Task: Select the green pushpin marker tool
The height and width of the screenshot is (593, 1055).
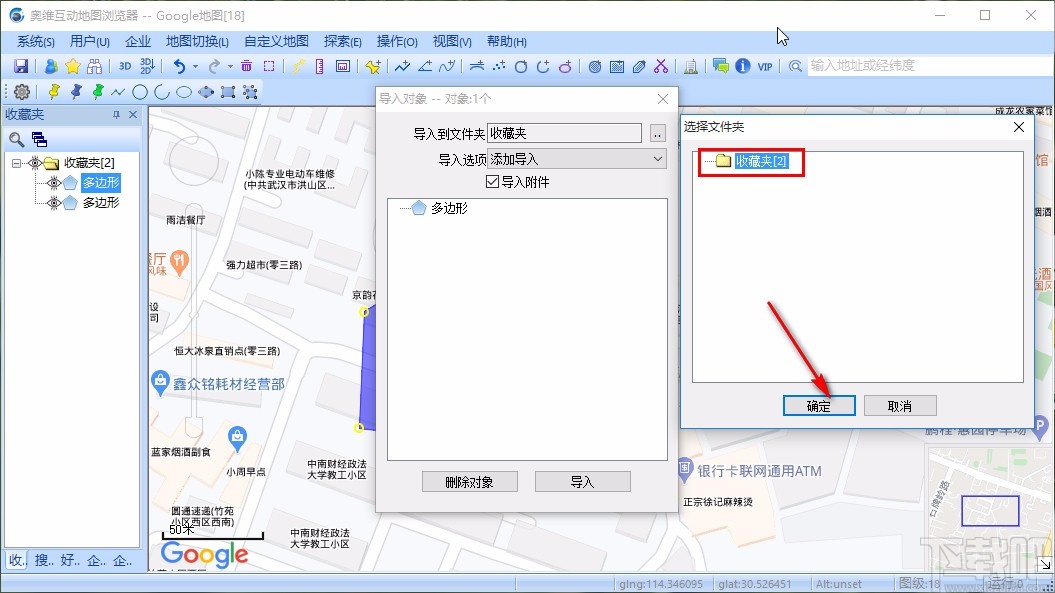Action: [x=97, y=91]
